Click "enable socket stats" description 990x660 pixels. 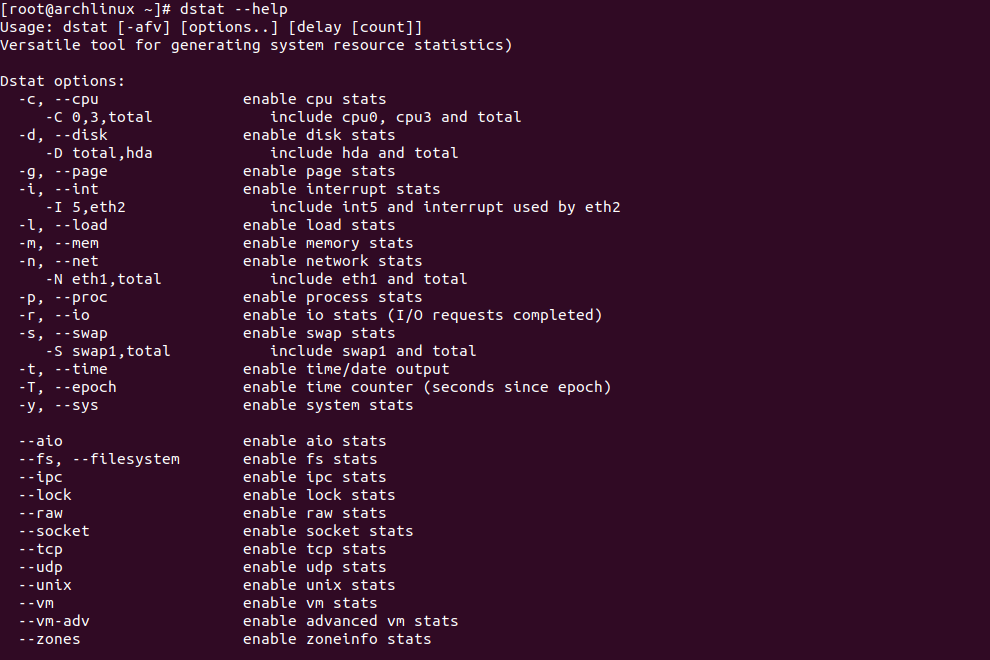click(x=328, y=531)
